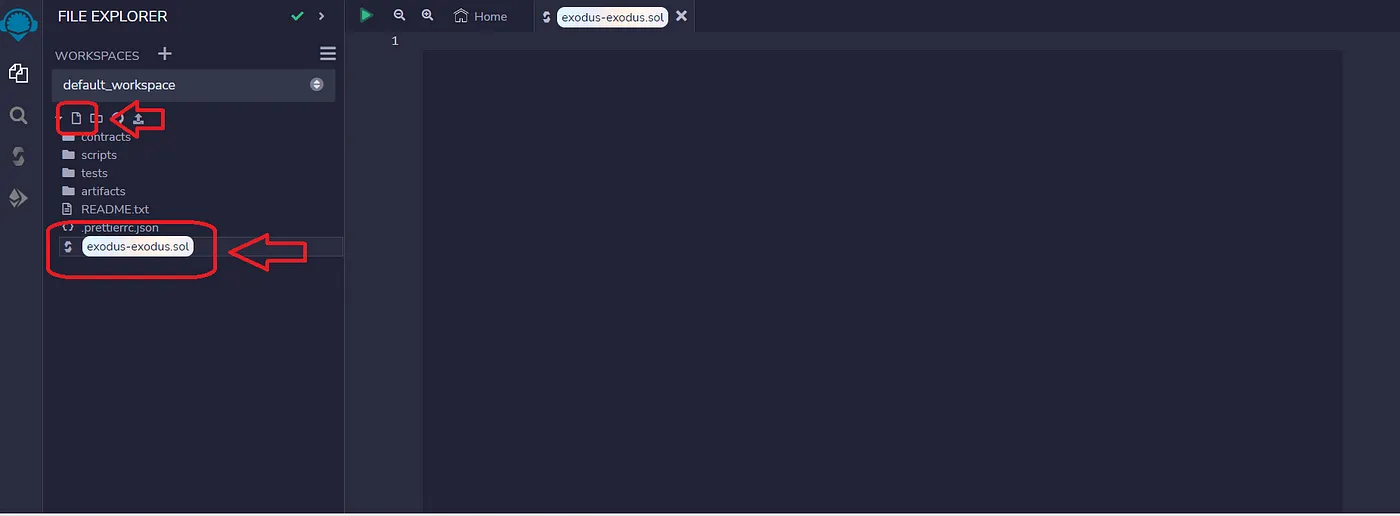Open the Search in files sidebar icon
Viewport: 1400px width, 516px height.
(x=18, y=115)
